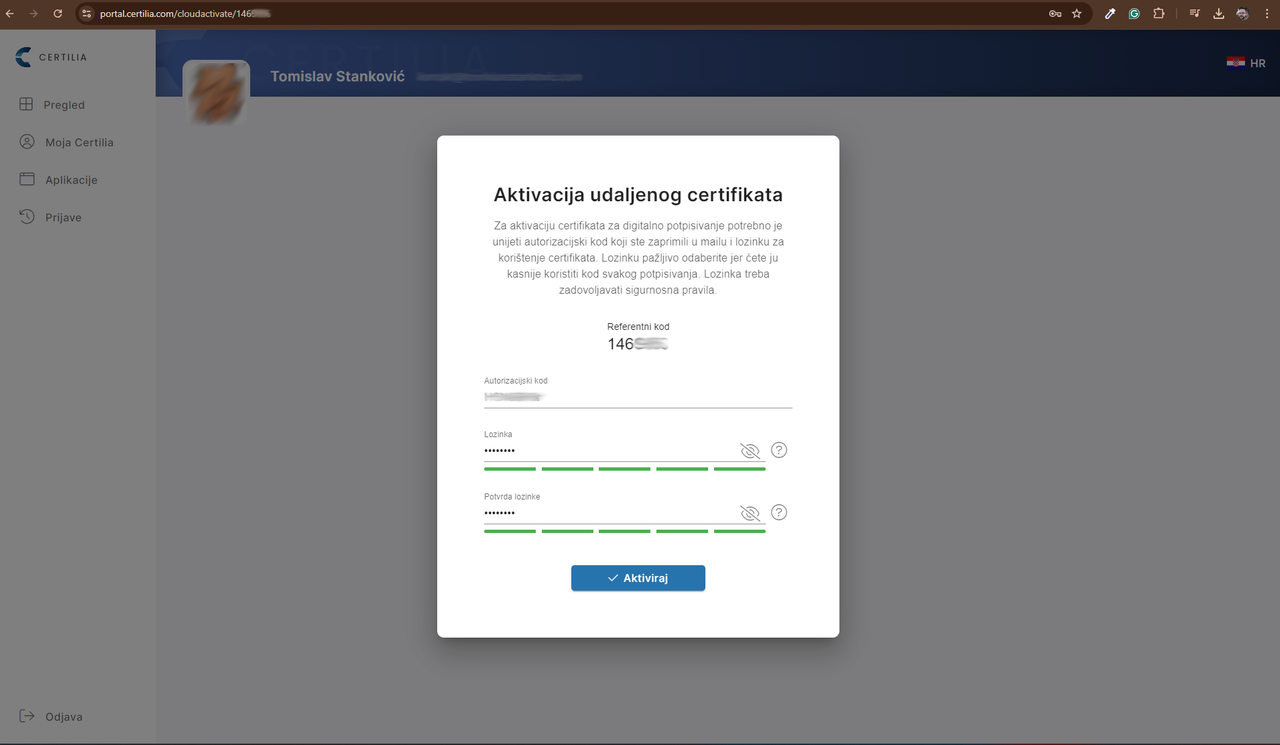The image size is (1280, 745).
Task: Open the HR language selector
Action: [1247, 62]
